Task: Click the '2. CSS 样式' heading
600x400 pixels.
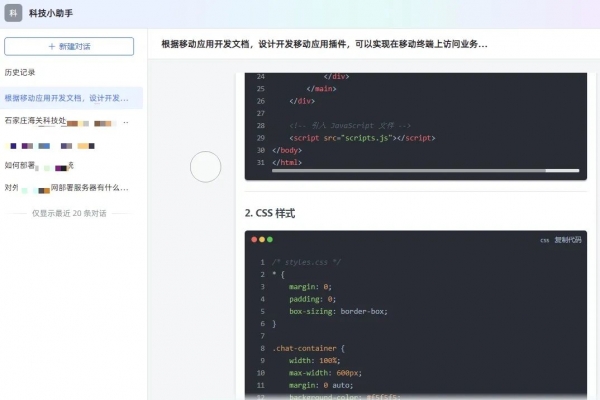Action: 270,213
